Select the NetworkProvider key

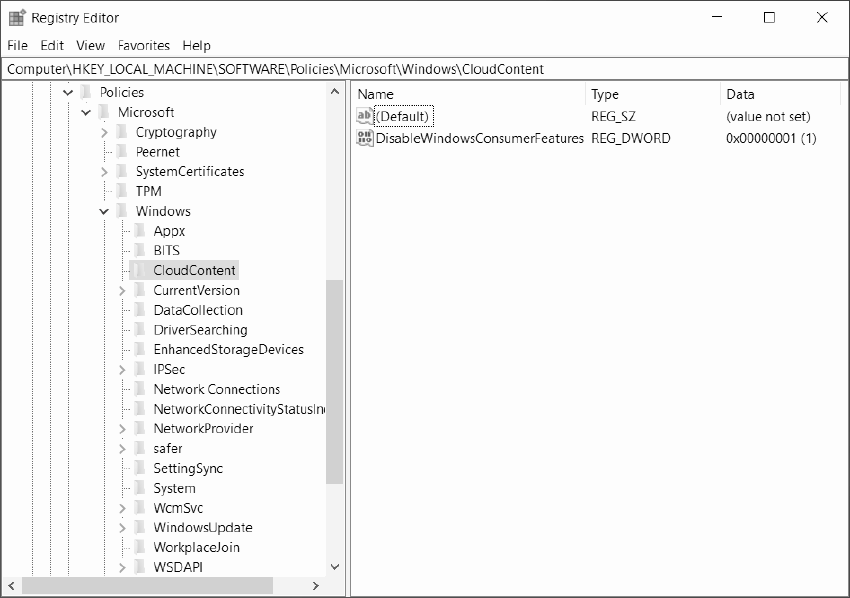point(203,428)
